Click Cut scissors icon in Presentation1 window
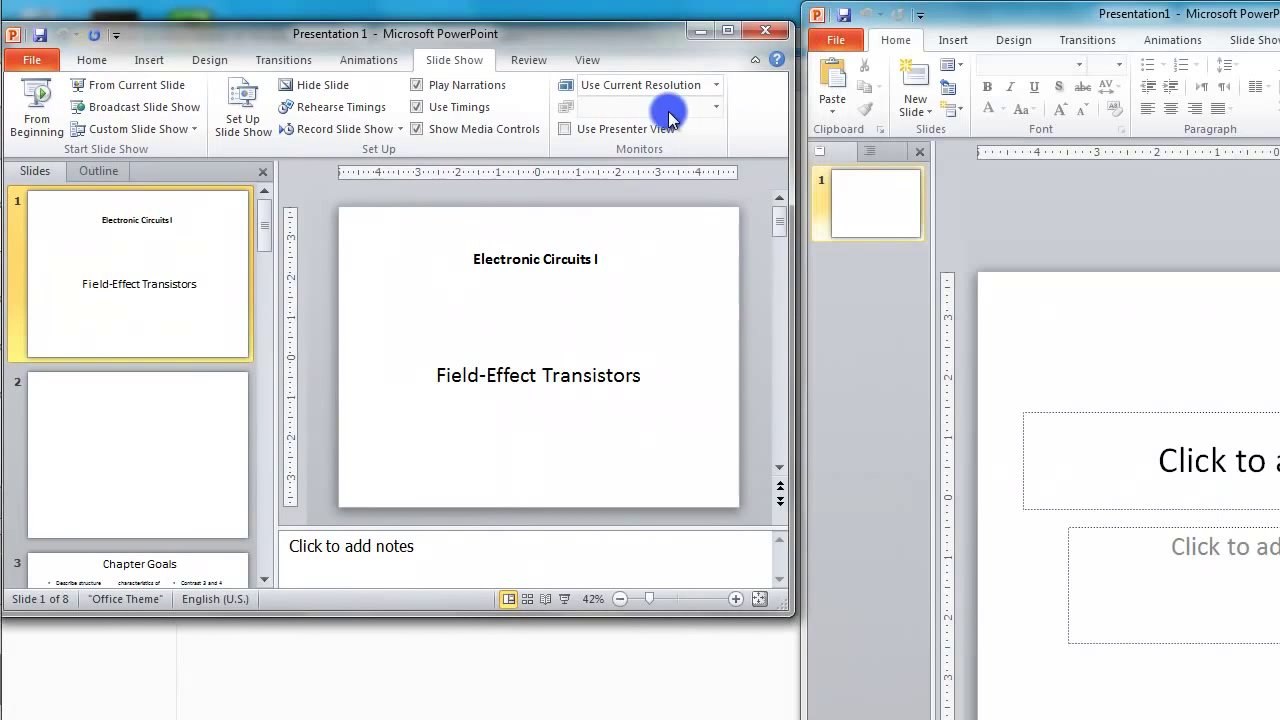Image resolution: width=1280 pixels, height=720 pixels. [x=864, y=65]
